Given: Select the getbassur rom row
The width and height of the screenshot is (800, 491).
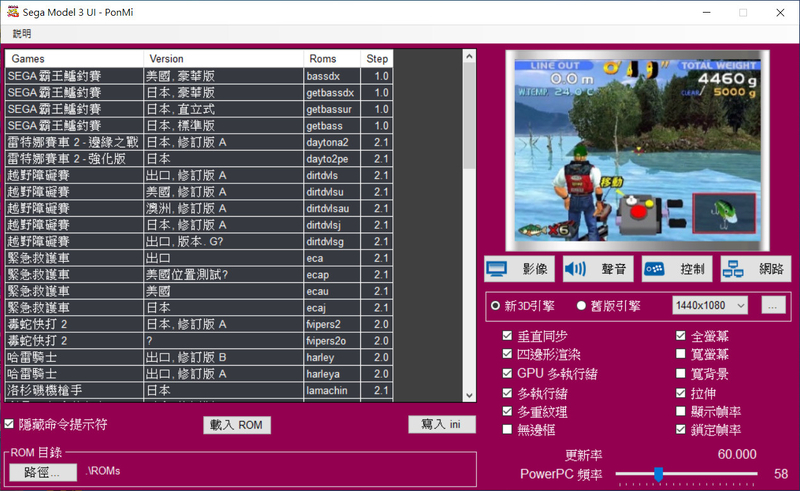Looking at the screenshot, I should coord(199,109).
